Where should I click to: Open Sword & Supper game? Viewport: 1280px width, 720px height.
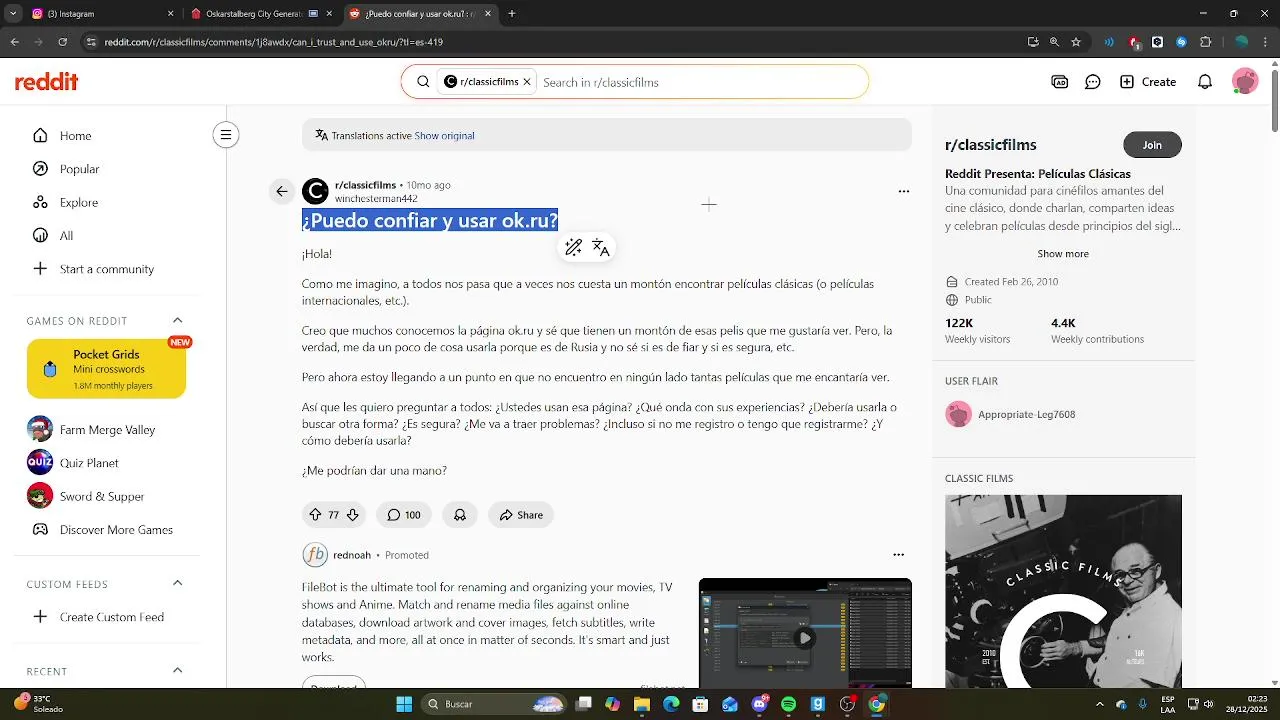(x=100, y=496)
